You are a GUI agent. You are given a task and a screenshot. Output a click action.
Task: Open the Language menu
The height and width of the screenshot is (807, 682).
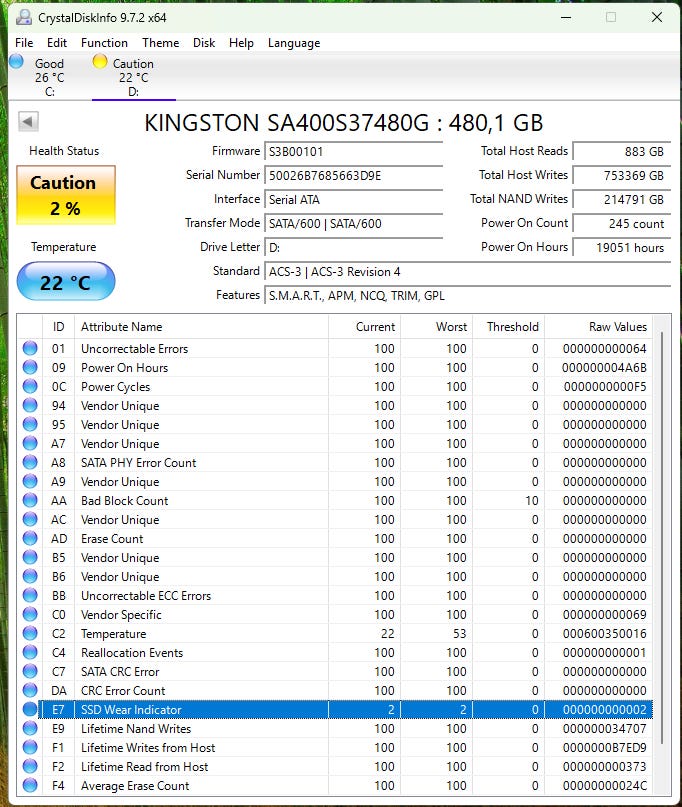coord(294,43)
